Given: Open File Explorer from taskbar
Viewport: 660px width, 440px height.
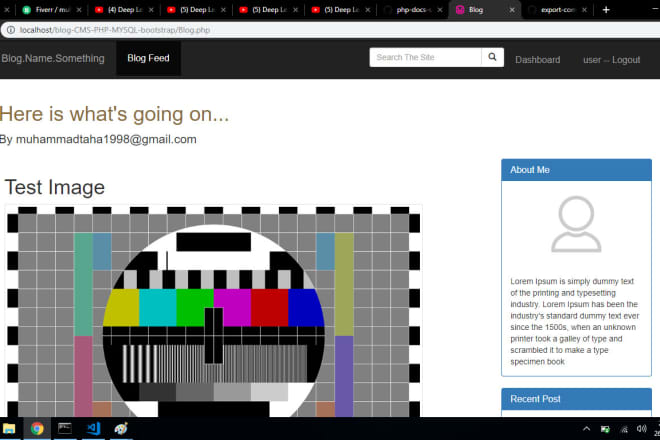Looking at the screenshot, I should pyautogui.click(x=9, y=429).
